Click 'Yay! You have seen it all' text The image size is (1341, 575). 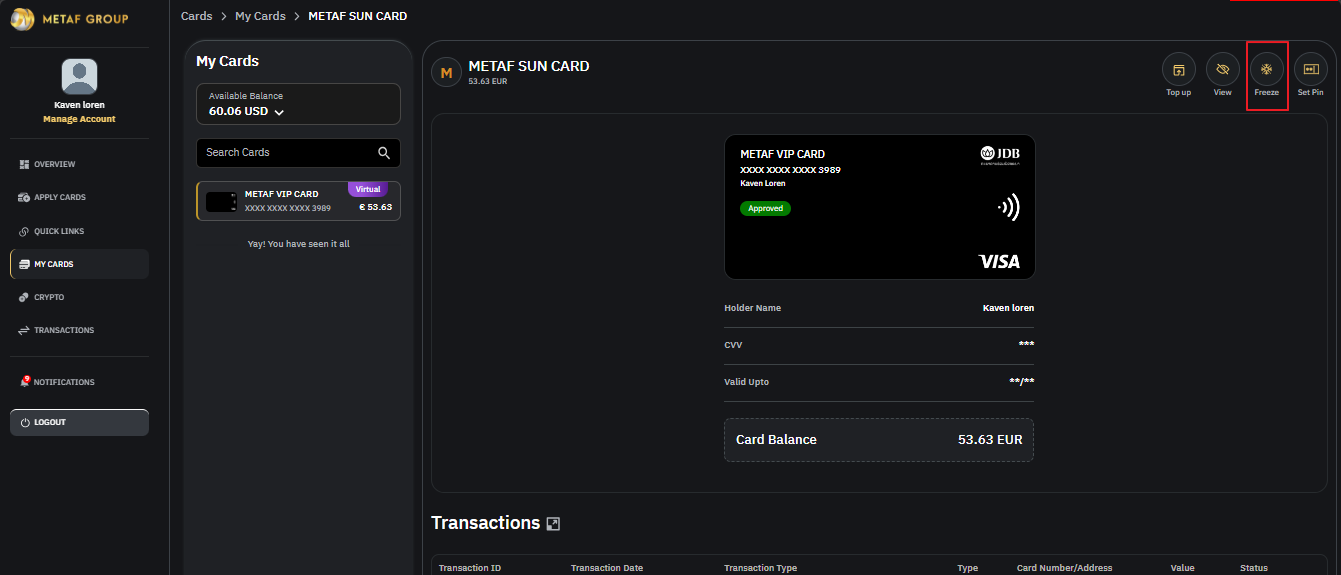[x=298, y=244]
